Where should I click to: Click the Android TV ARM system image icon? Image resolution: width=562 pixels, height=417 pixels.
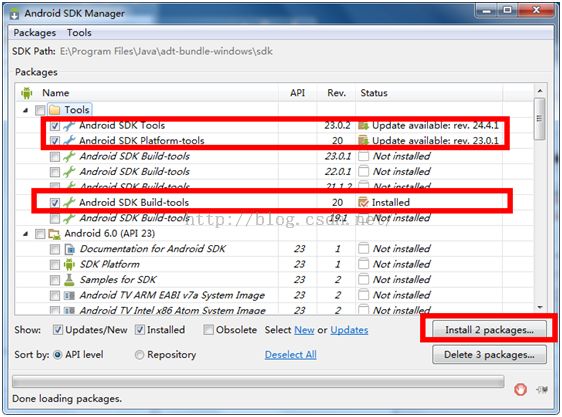69,296
